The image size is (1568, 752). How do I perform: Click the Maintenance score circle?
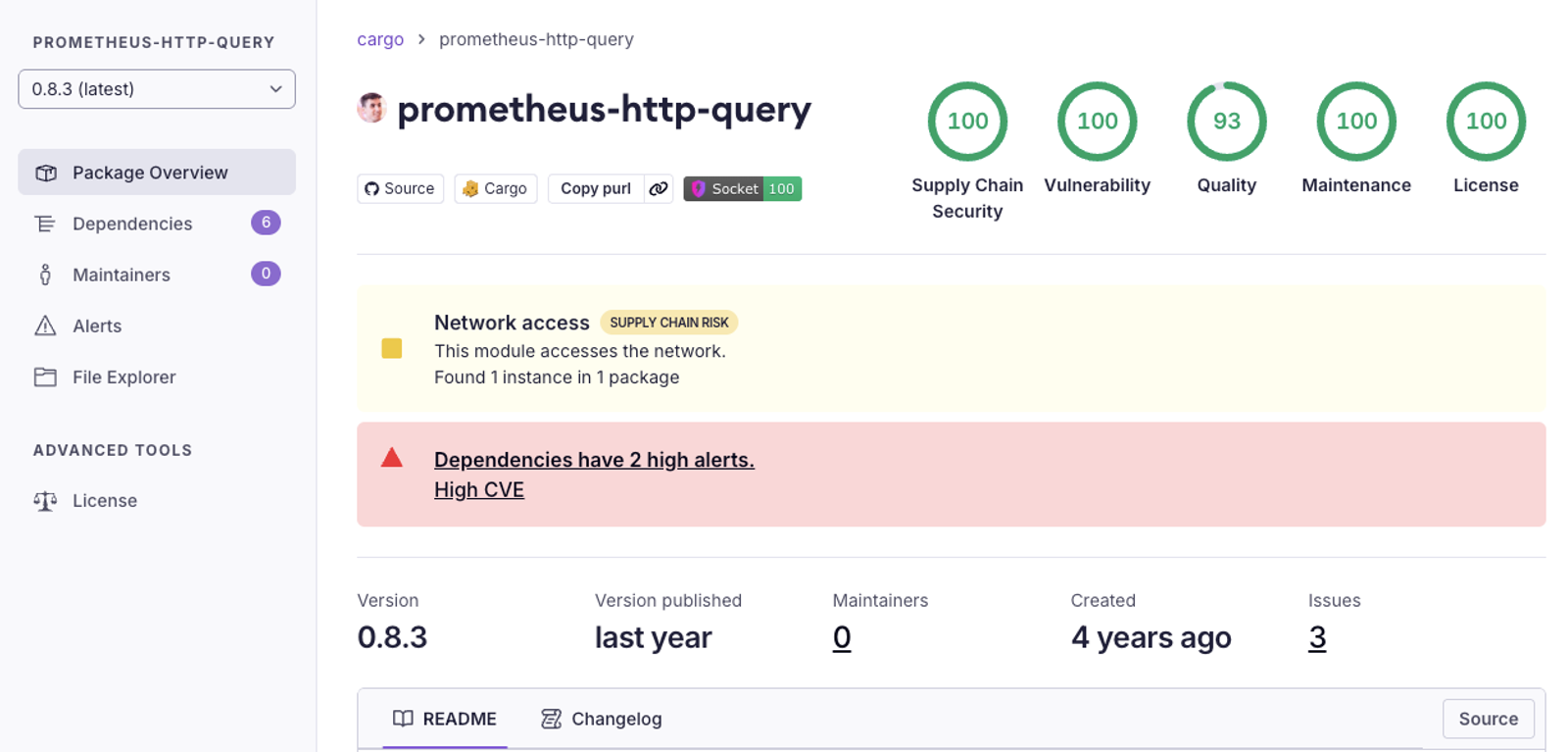tap(1356, 121)
